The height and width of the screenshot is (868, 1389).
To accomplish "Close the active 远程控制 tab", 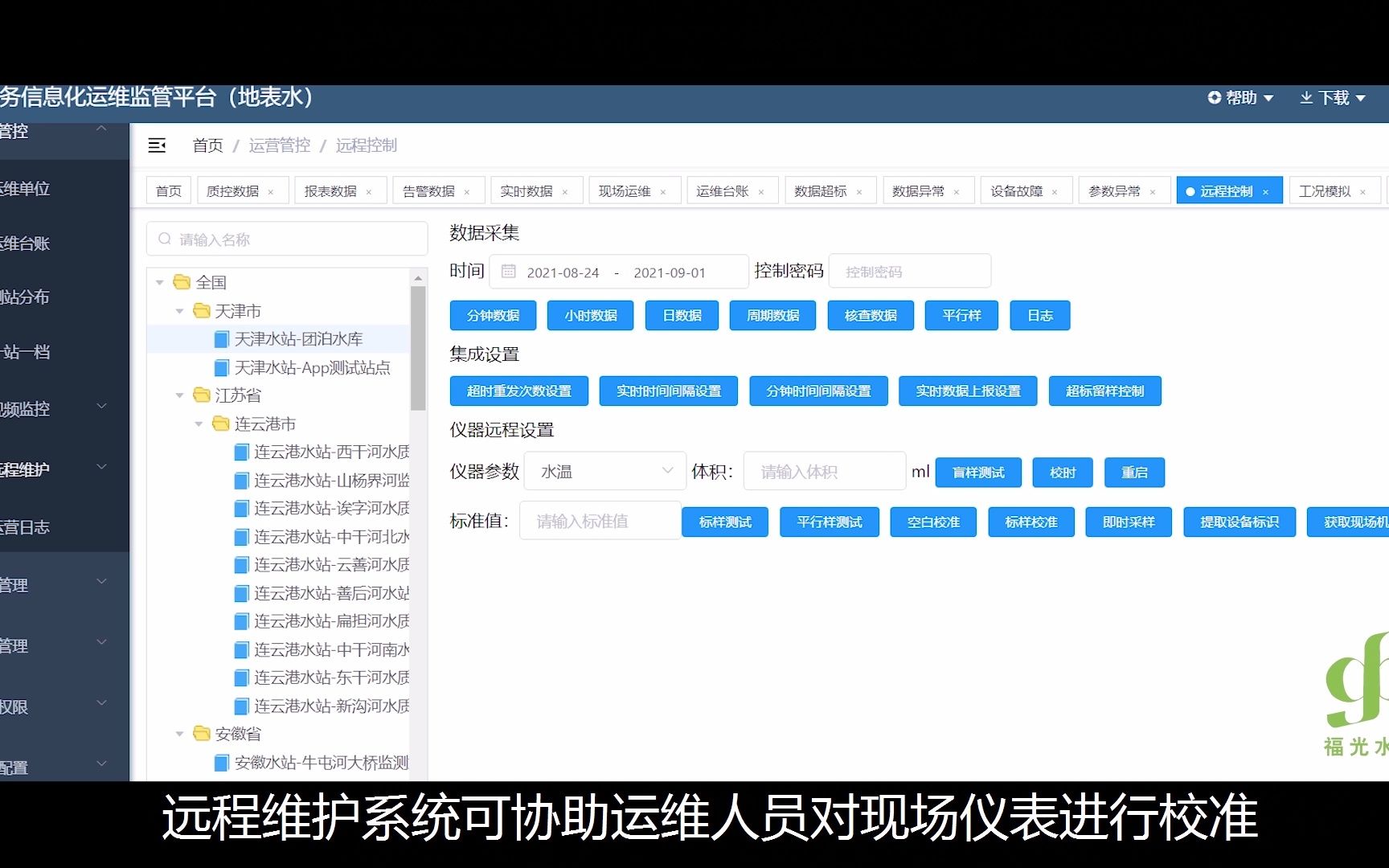I will tap(1265, 192).
